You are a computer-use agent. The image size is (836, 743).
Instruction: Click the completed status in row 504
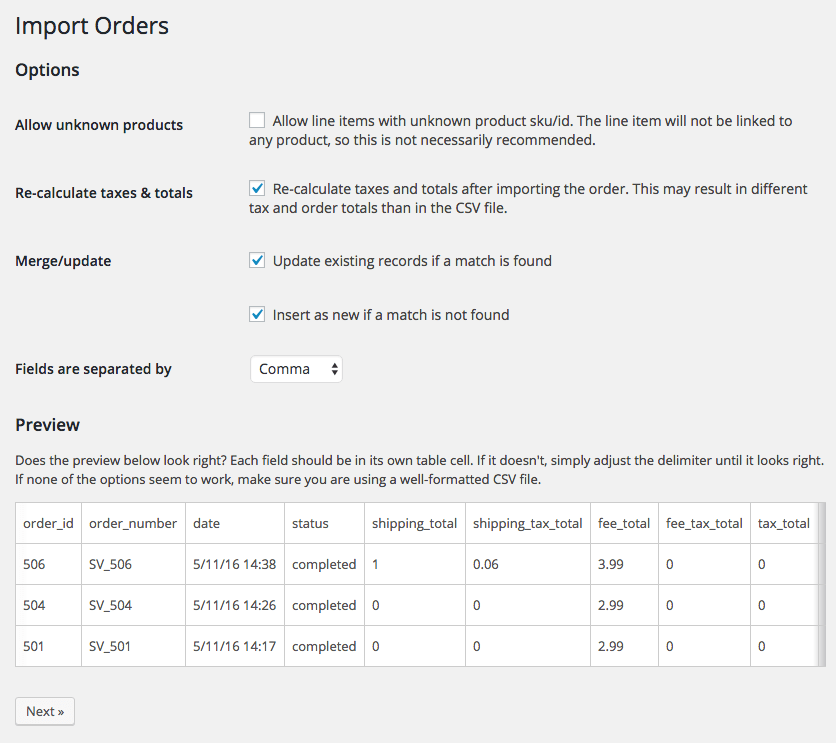click(324, 605)
